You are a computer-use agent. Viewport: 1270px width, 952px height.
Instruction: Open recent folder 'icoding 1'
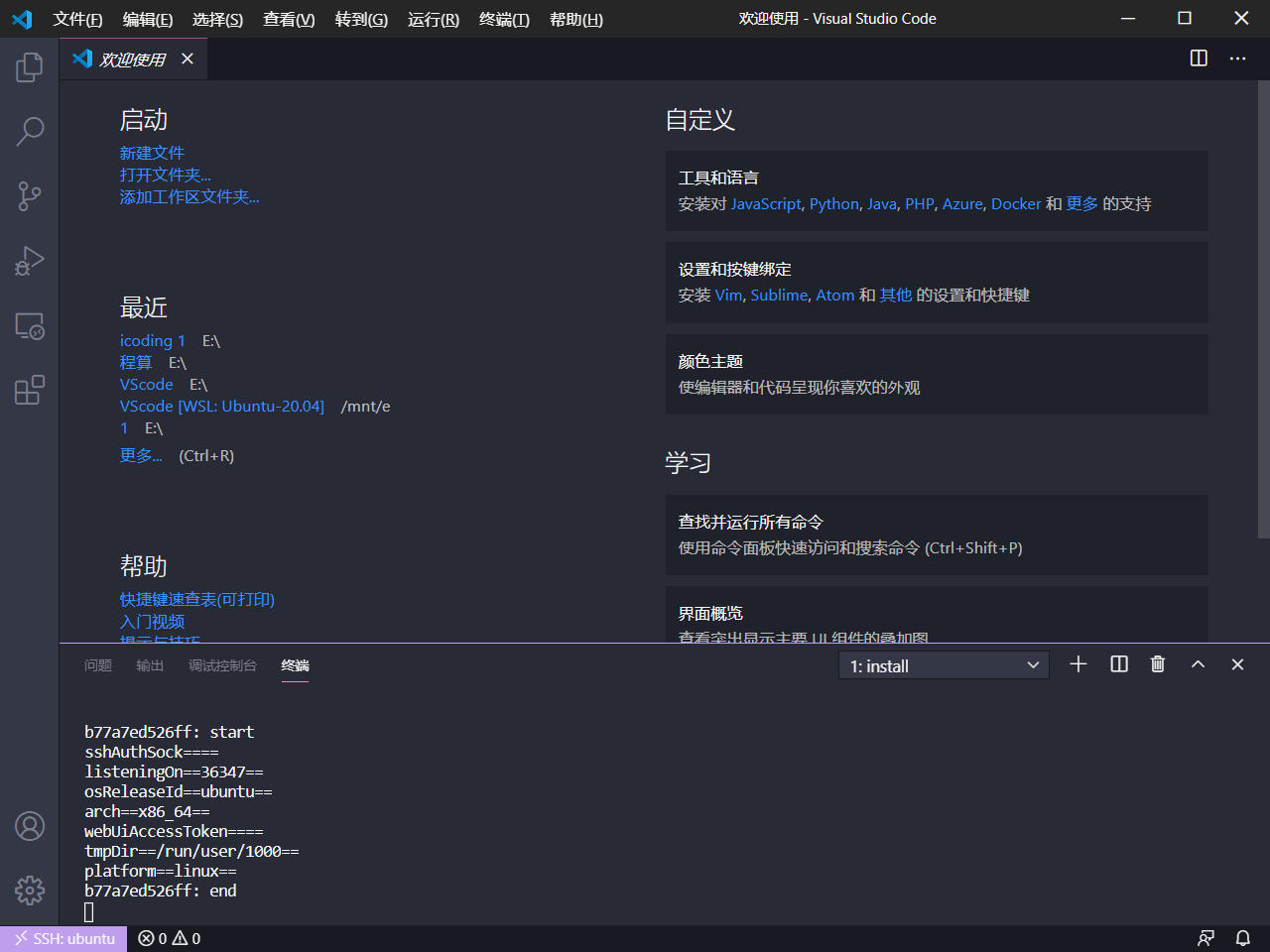(x=152, y=340)
